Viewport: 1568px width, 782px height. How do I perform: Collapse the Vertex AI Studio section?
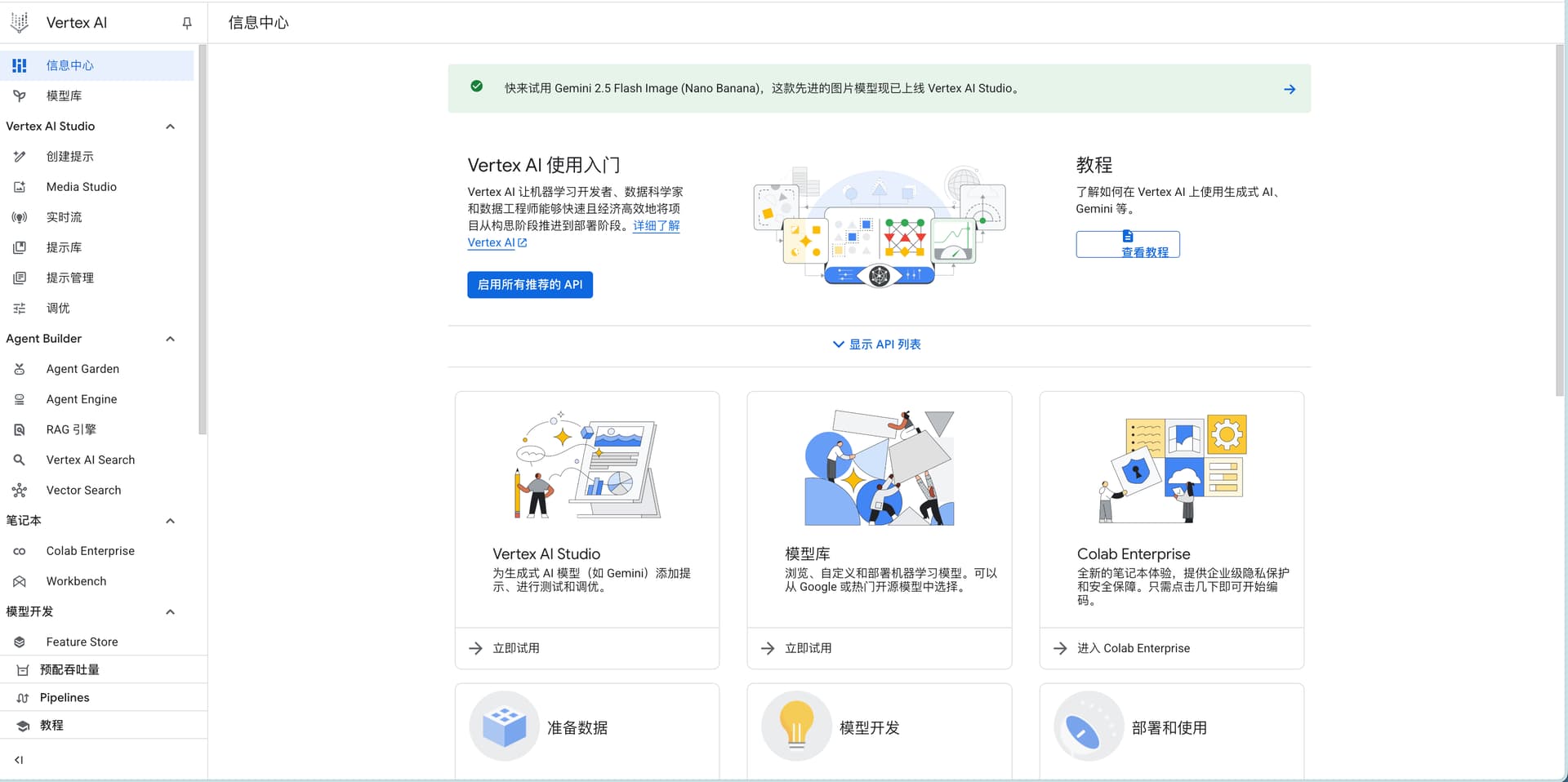coord(170,127)
